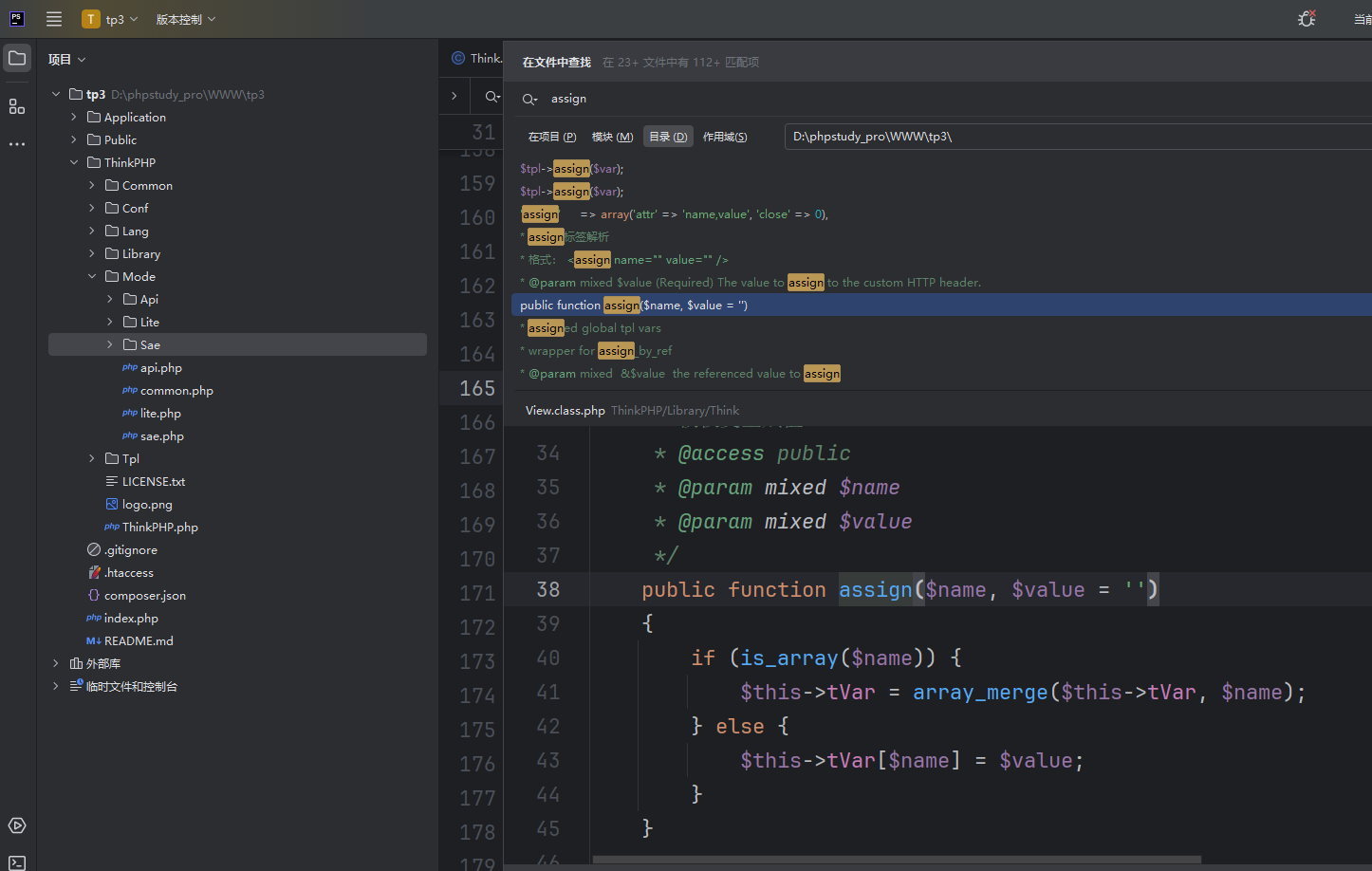1372x871 pixels.
Task: Switch search scope to 模块 (M)
Action: 612,137
